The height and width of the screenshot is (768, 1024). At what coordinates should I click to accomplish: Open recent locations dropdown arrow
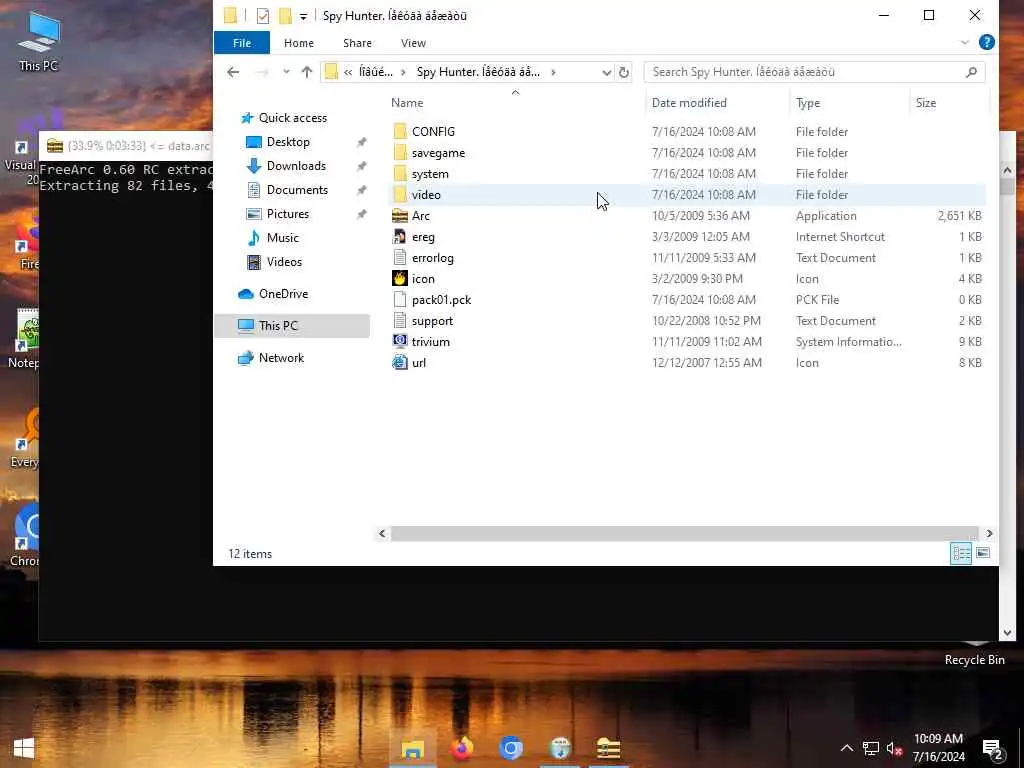pos(286,72)
